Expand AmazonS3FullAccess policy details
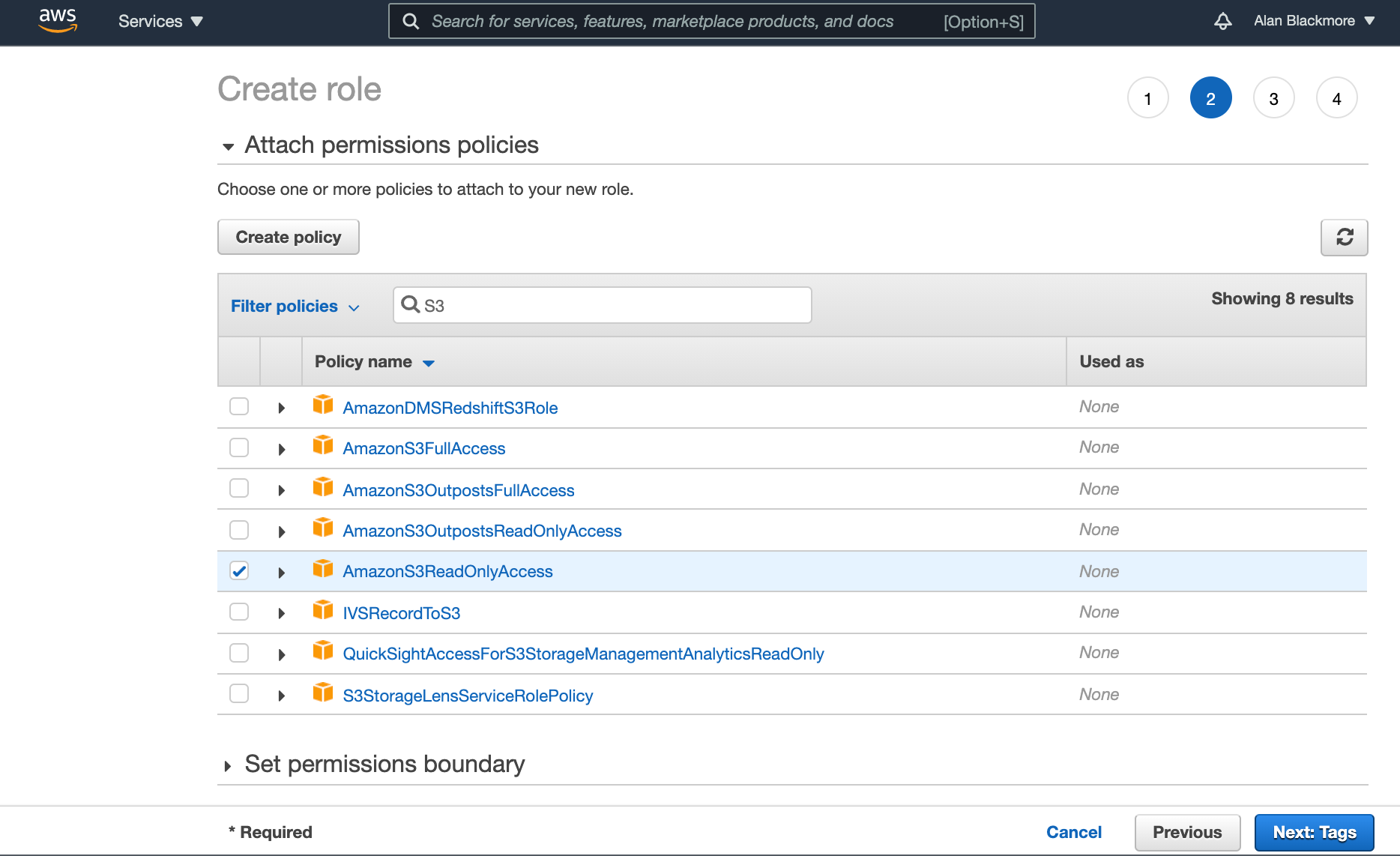Image resolution: width=1400 pixels, height=856 pixels. click(281, 447)
